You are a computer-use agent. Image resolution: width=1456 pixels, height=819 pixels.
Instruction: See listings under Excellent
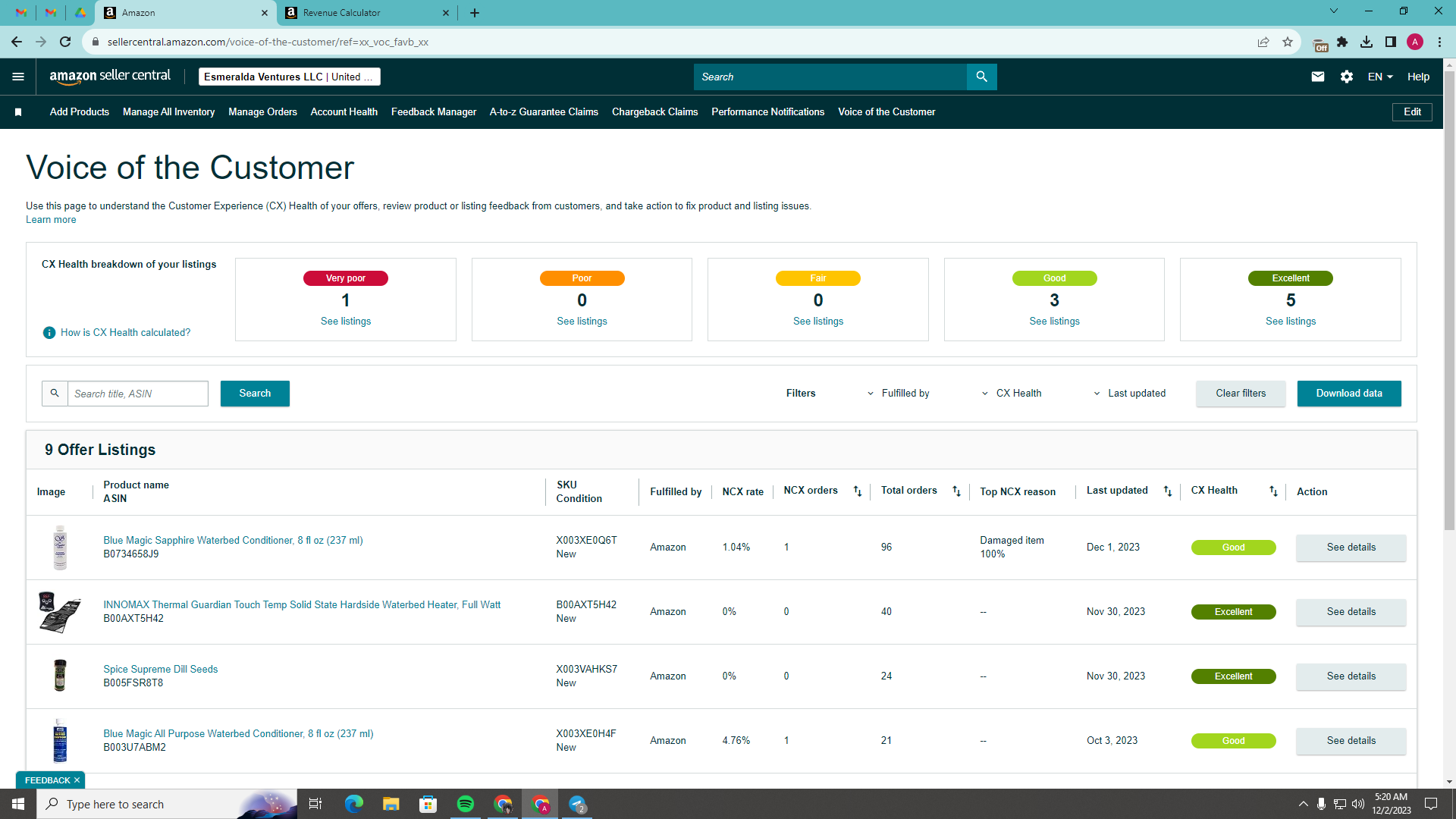click(1291, 322)
